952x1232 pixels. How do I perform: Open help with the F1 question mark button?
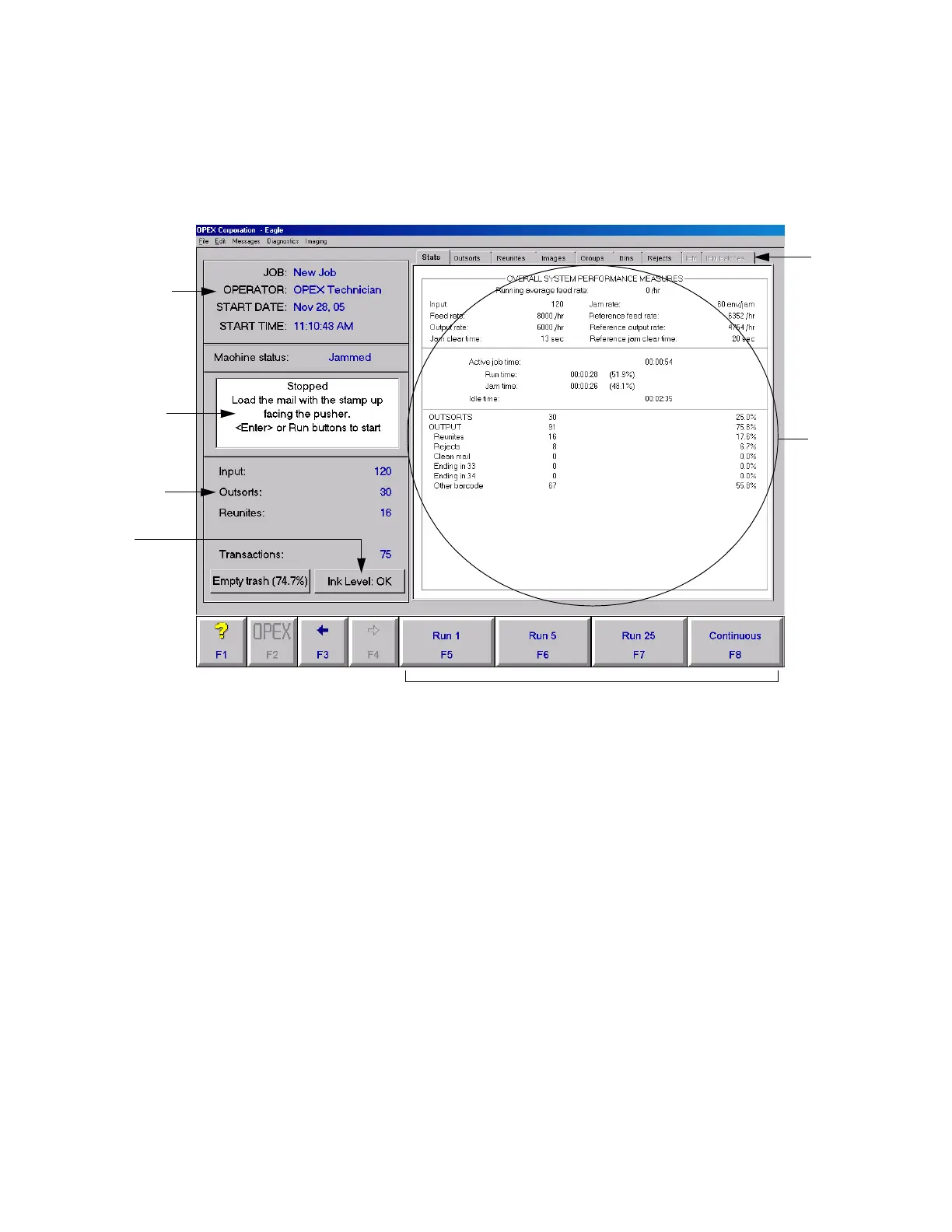click(x=222, y=642)
